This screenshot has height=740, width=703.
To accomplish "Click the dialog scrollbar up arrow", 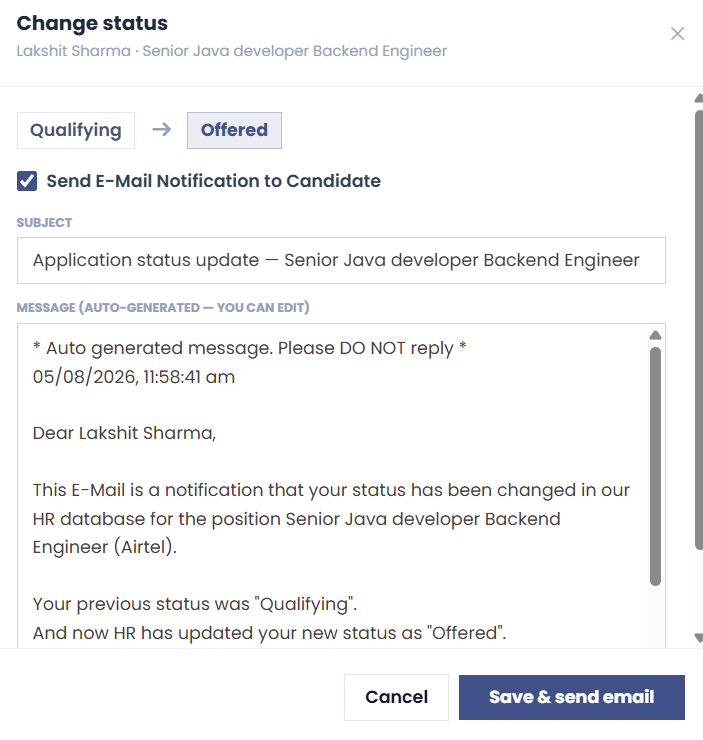I will [699, 98].
